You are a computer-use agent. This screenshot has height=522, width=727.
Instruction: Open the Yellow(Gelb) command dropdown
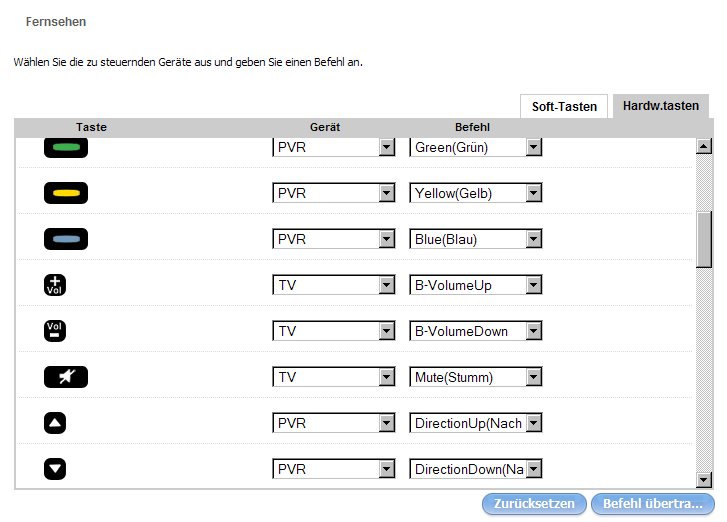coord(533,194)
